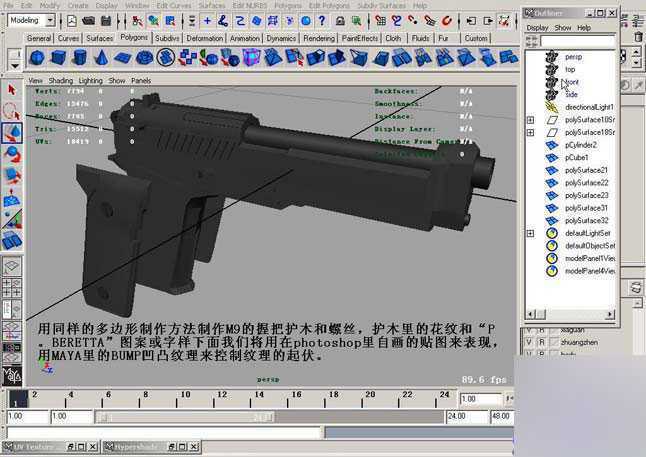
Task: Choose the Lasso select tool
Action: point(12,111)
